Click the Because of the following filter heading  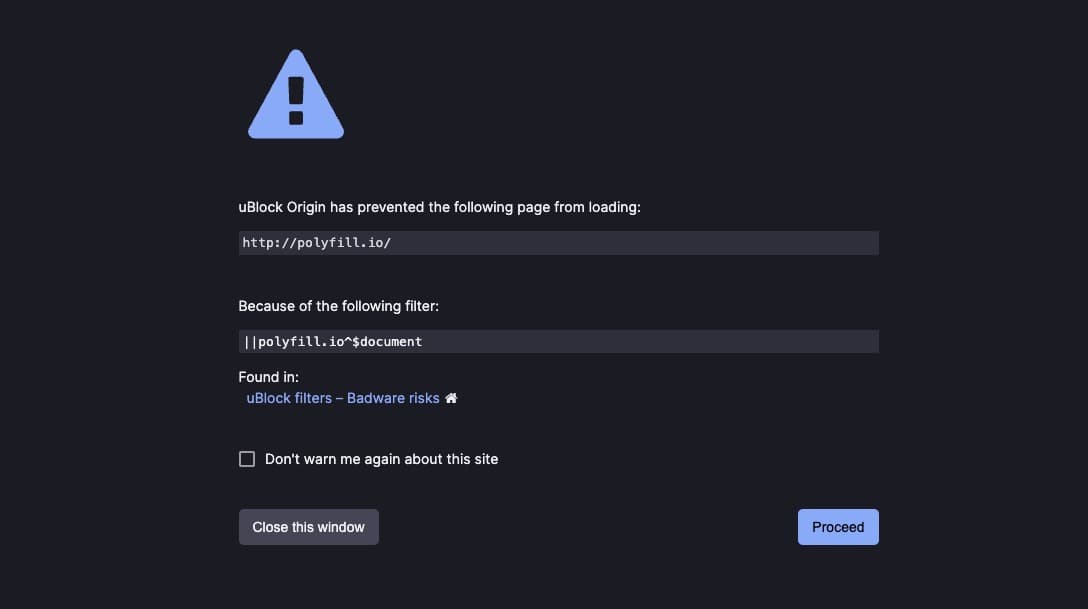pos(338,306)
